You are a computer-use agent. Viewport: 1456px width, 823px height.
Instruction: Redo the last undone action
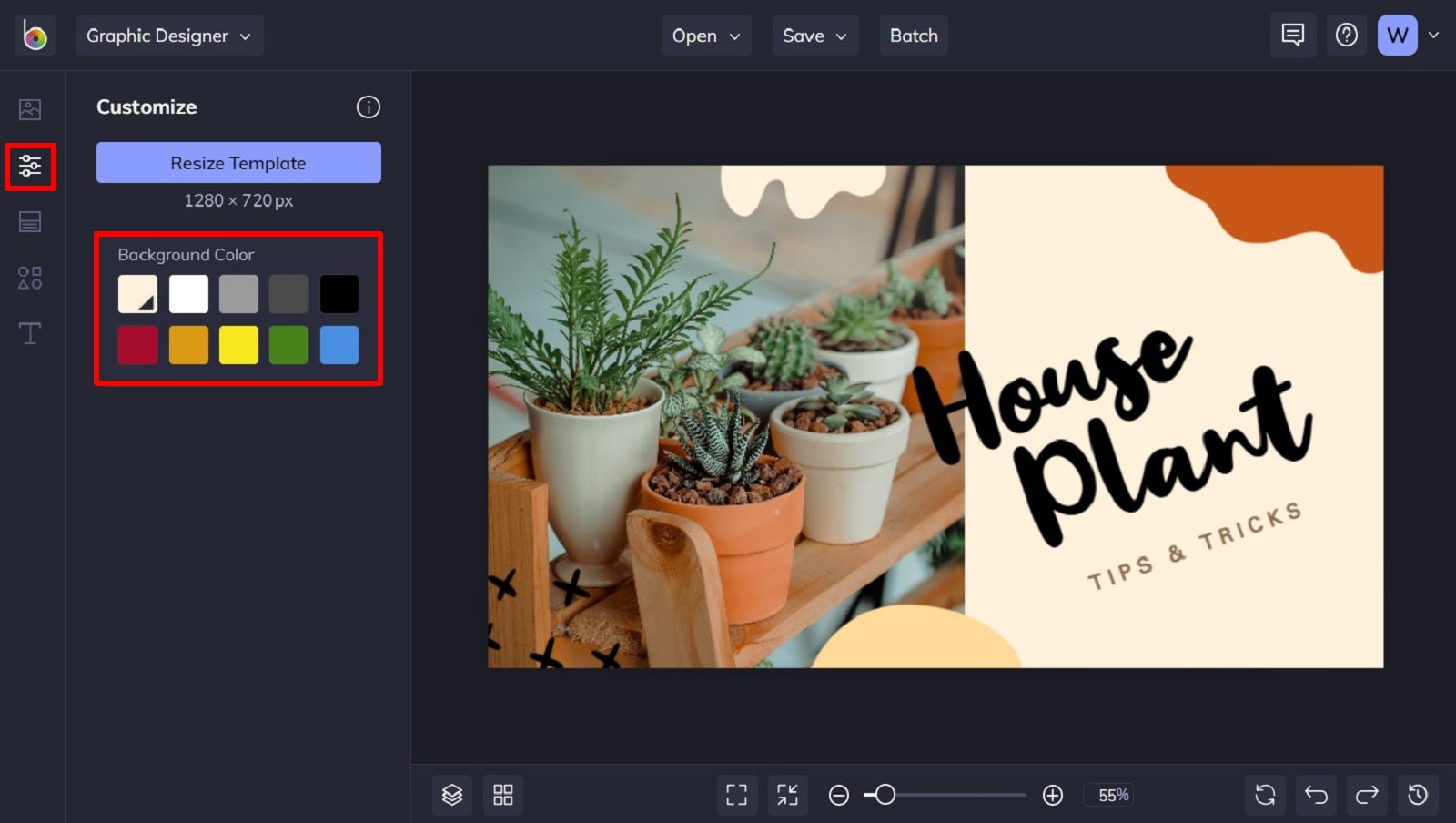click(1366, 794)
